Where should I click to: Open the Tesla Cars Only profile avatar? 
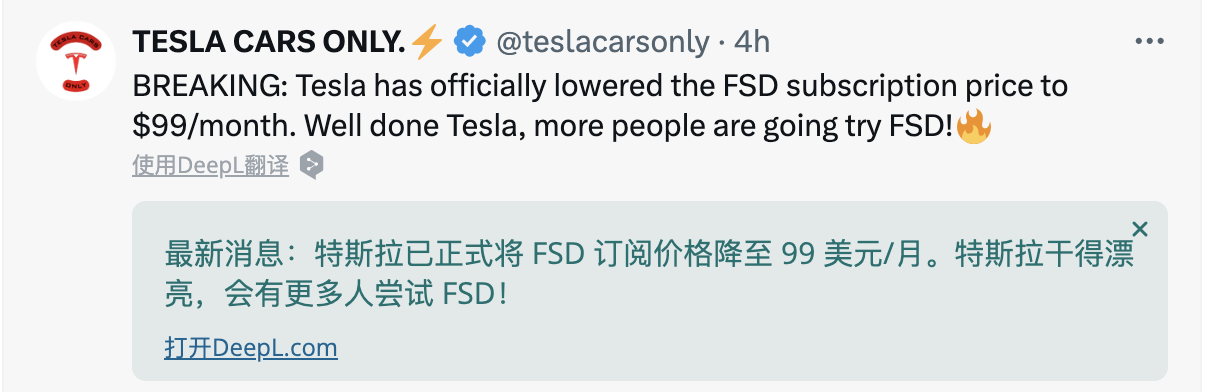pyautogui.click(x=77, y=61)
